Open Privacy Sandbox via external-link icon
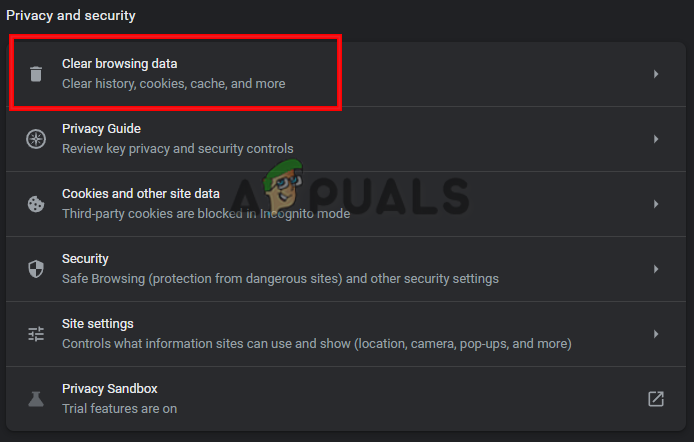 click(656, 399)
